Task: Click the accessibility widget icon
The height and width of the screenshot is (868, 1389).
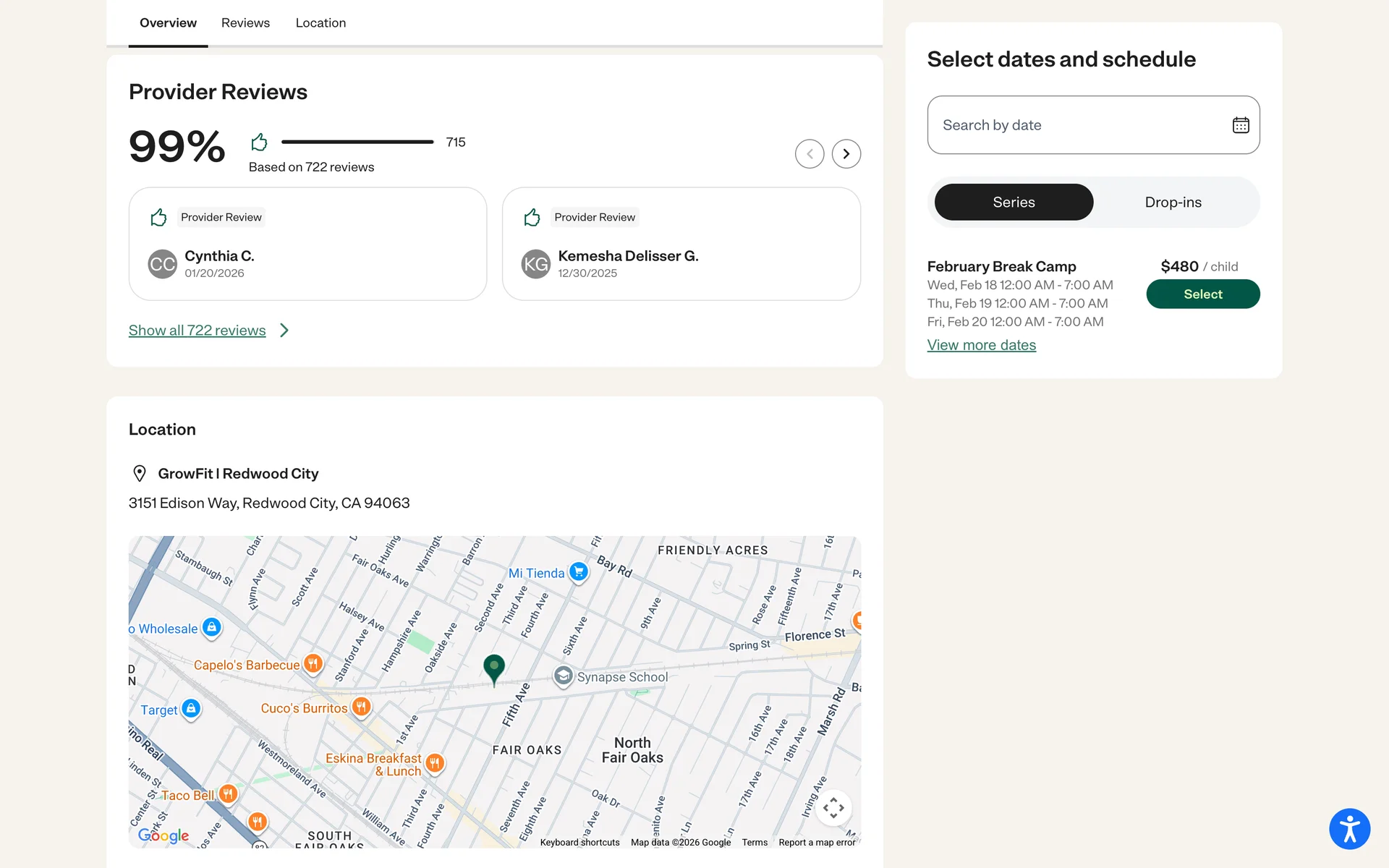Action: pos(1349,828)
